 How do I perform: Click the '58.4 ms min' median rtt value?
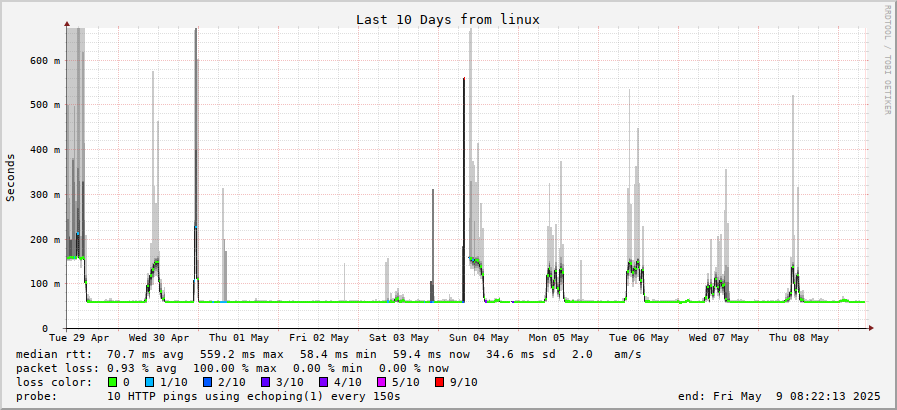(338, 355)
